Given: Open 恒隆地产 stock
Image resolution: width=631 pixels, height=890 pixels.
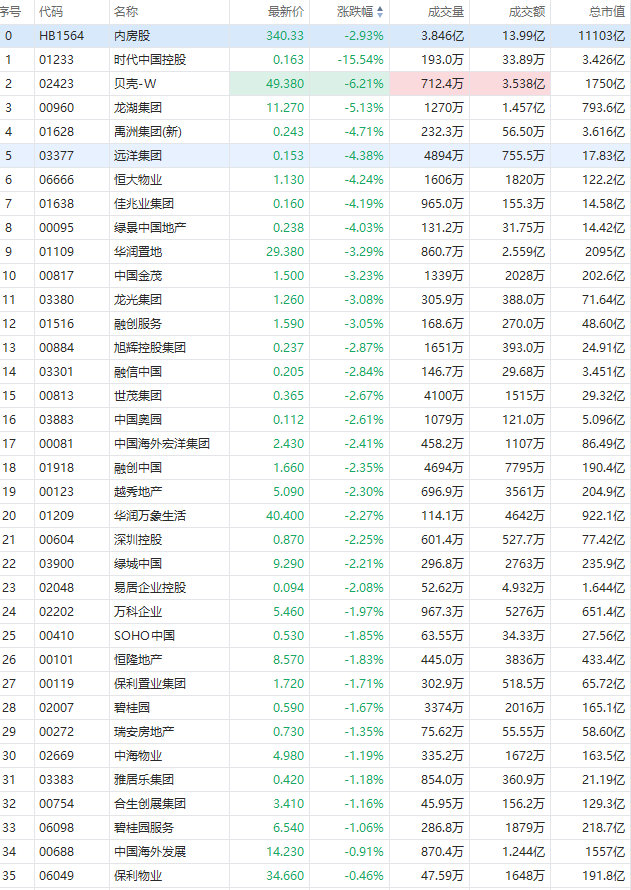Looking at the screenshot, I should click(x=138, y=660).
